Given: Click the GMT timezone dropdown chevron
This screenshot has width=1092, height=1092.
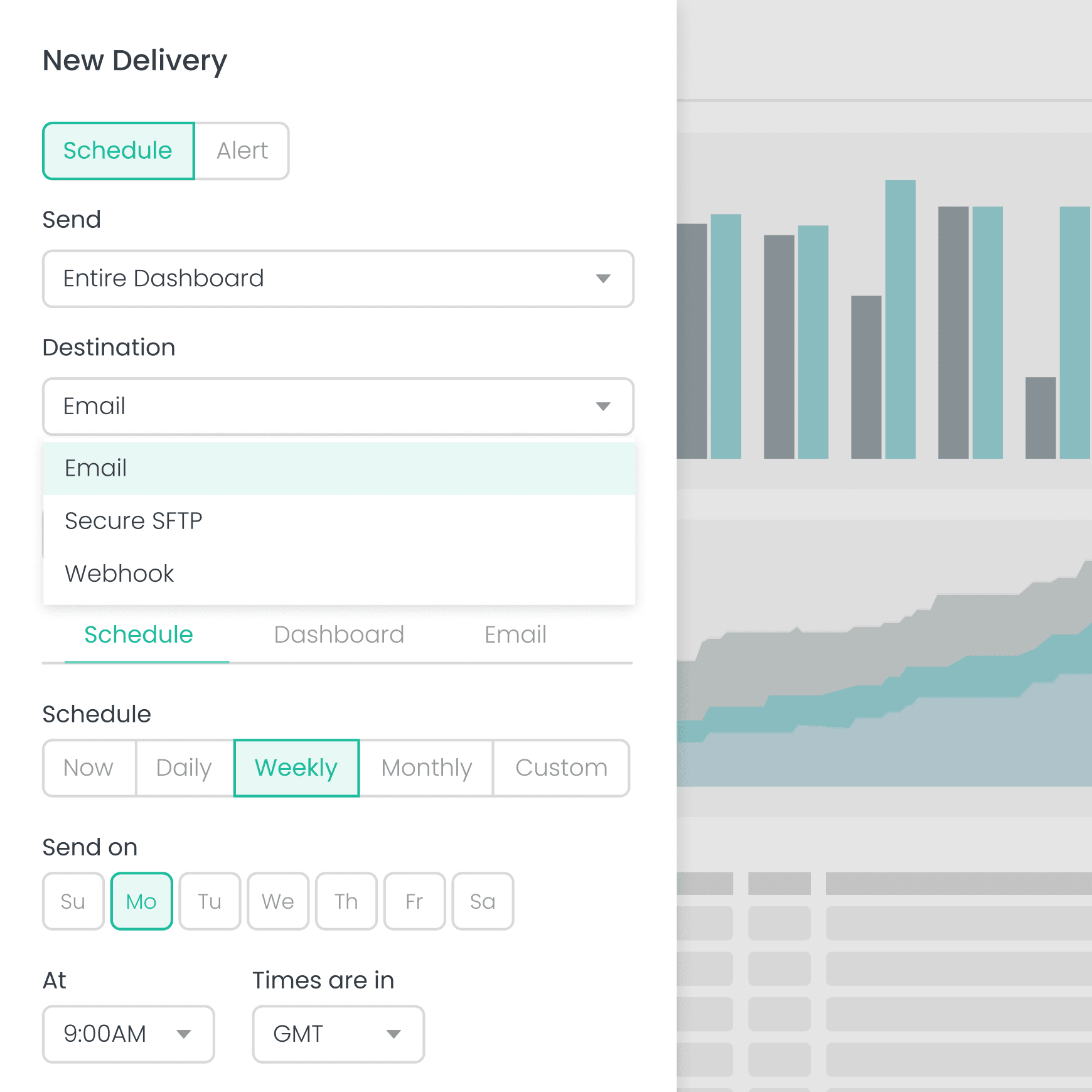Looking at the screenshot, I should [x=394, y=1034].
